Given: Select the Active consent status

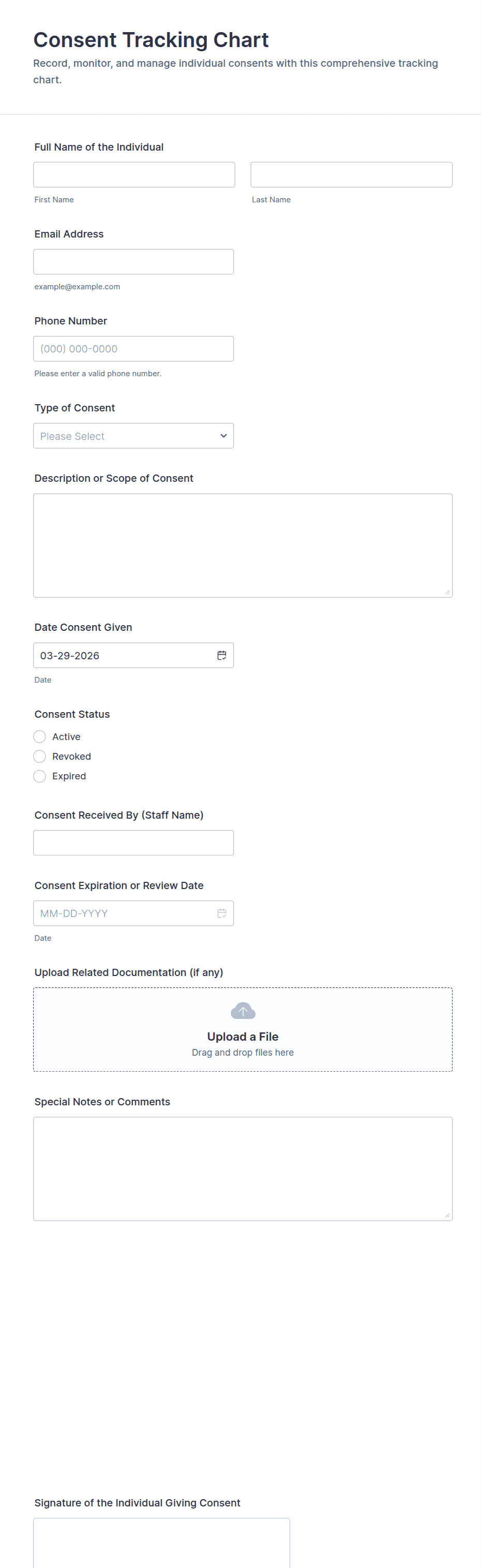Looking at the screenshot, I should pos(39,736).
